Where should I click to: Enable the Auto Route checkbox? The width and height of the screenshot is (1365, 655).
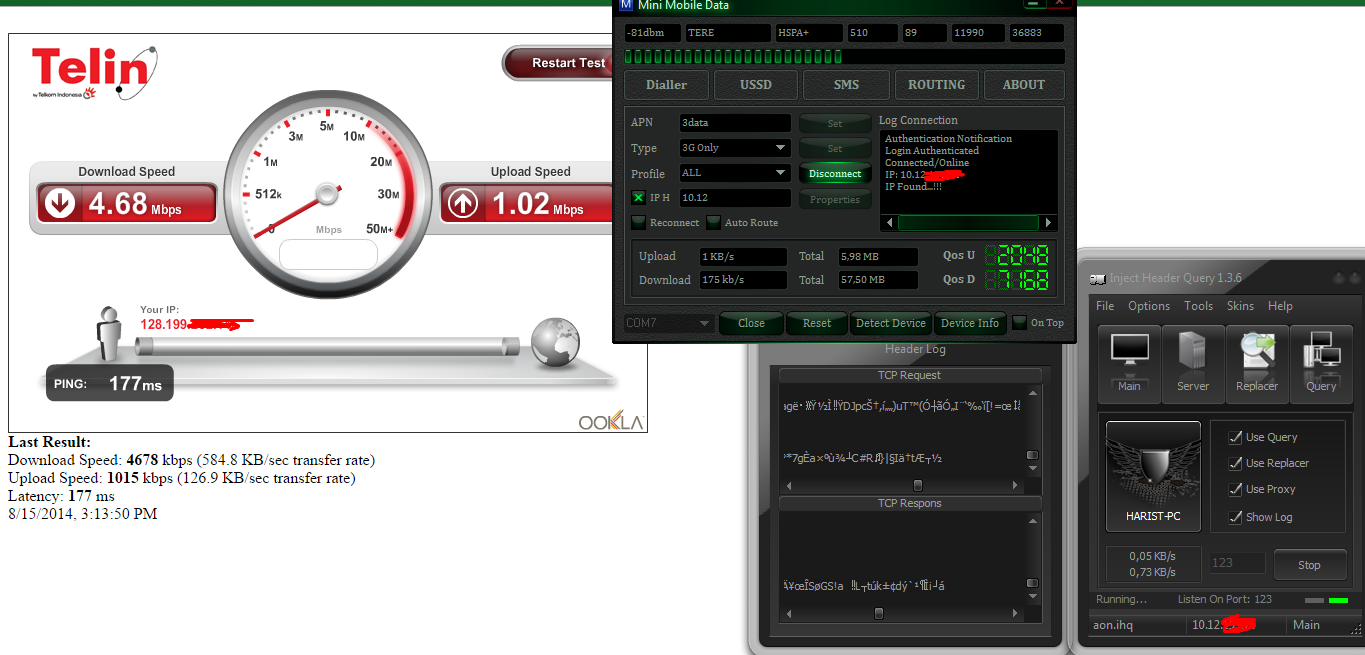pos(714,223)
